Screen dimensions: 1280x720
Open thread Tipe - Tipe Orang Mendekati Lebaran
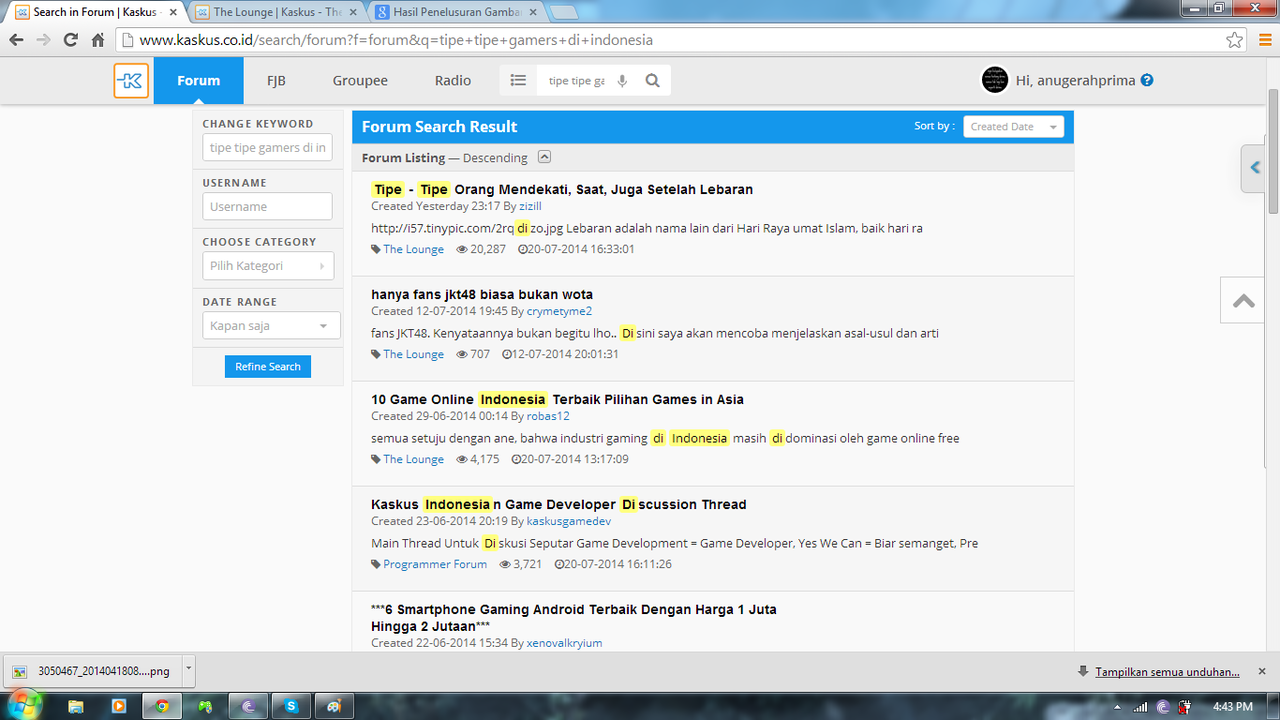(562, 190)
